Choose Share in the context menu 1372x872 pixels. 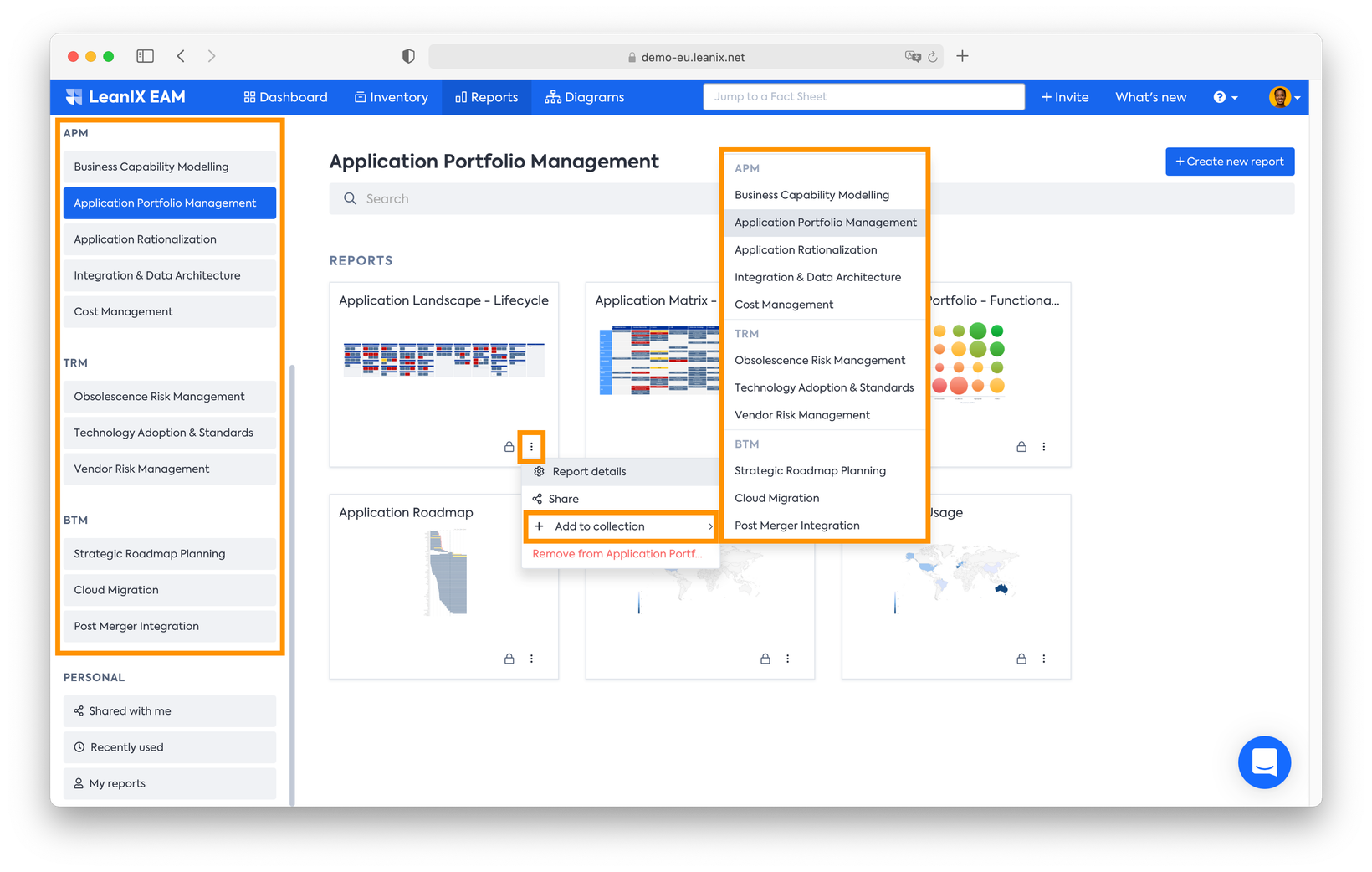point(621,499)
